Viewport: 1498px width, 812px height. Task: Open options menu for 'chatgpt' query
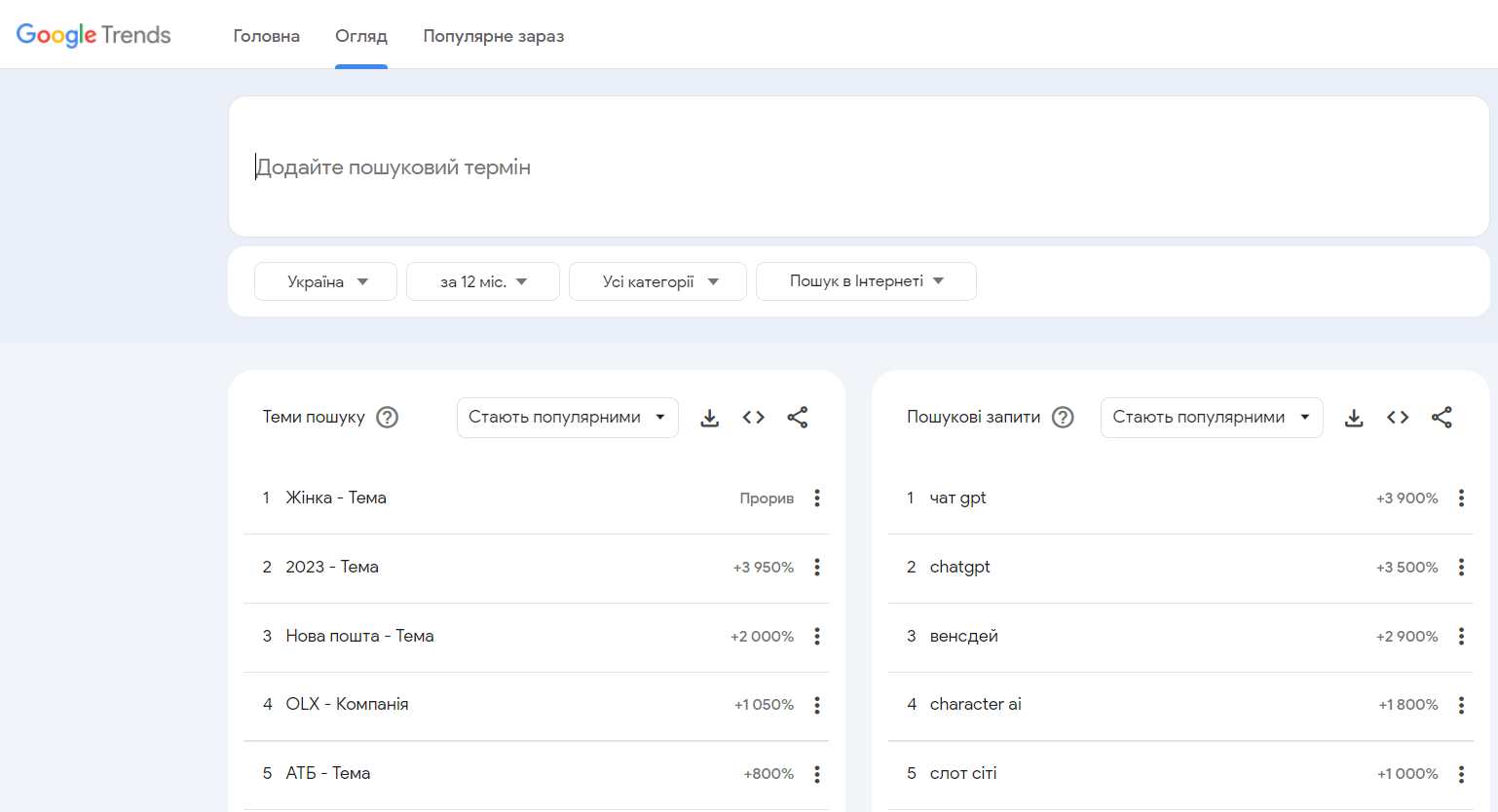(x=1461, y=567)
